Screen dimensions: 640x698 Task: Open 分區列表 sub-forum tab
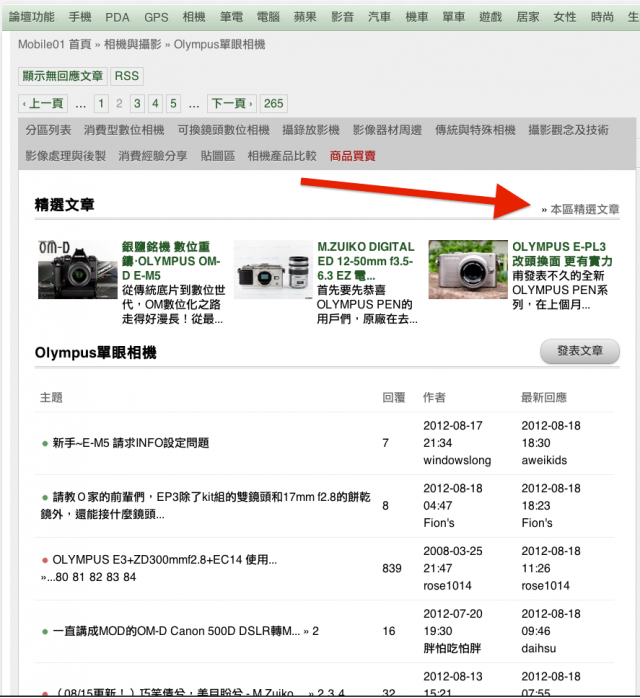(x=48, y=130)
